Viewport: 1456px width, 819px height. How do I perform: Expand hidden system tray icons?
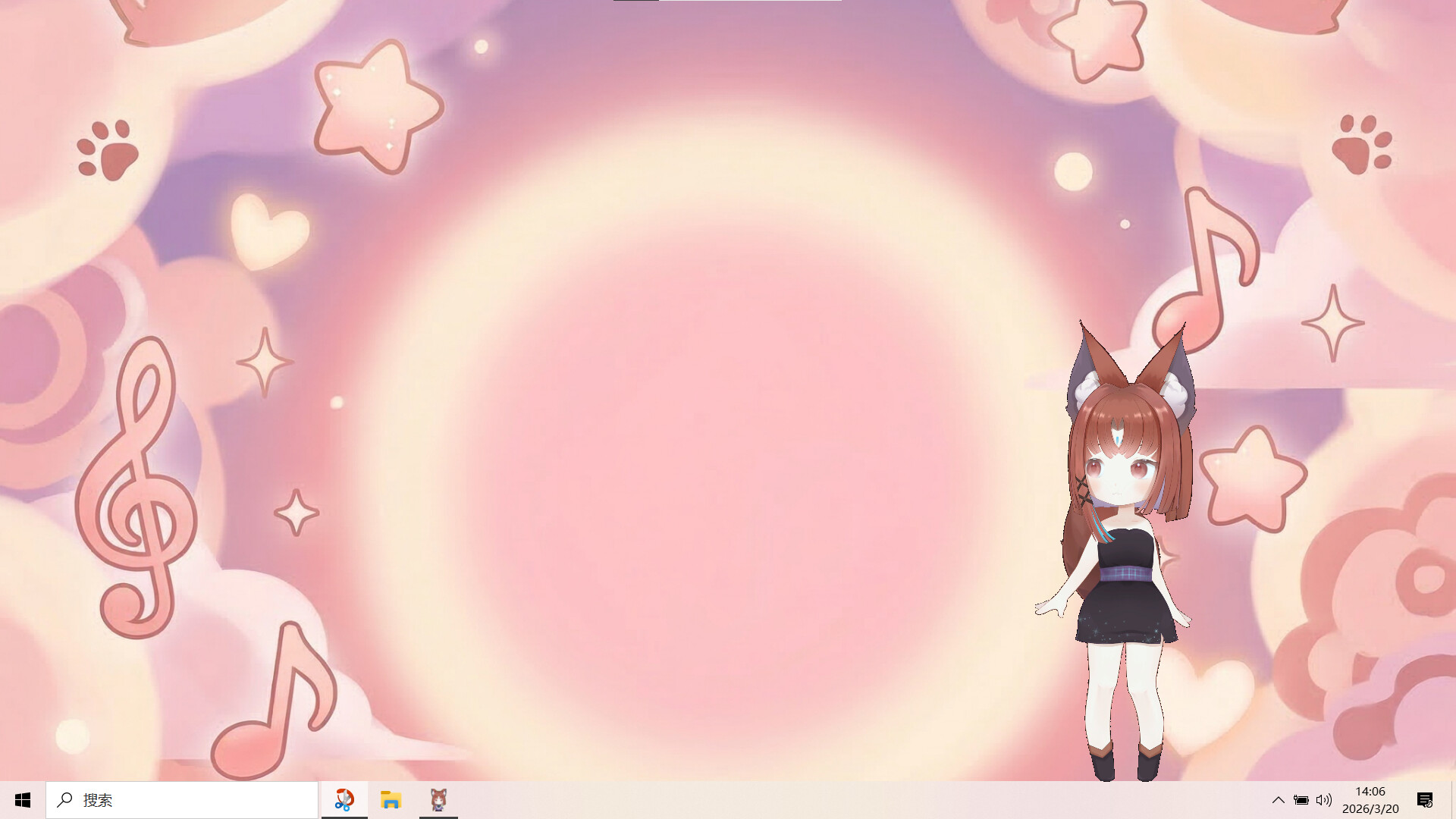coord(1279,800)
